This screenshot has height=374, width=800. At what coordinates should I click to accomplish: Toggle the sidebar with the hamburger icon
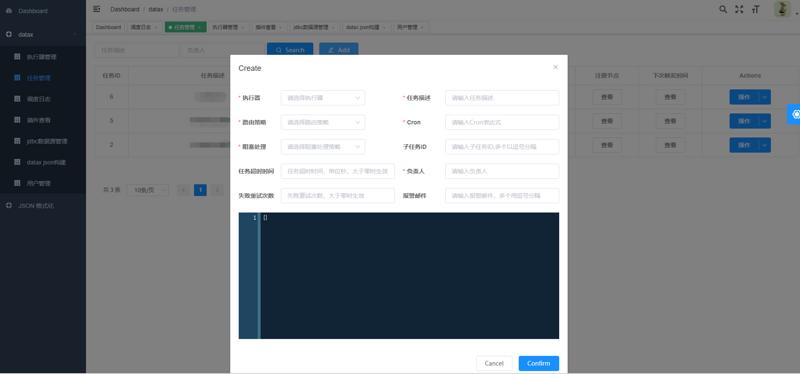[97, 9]
